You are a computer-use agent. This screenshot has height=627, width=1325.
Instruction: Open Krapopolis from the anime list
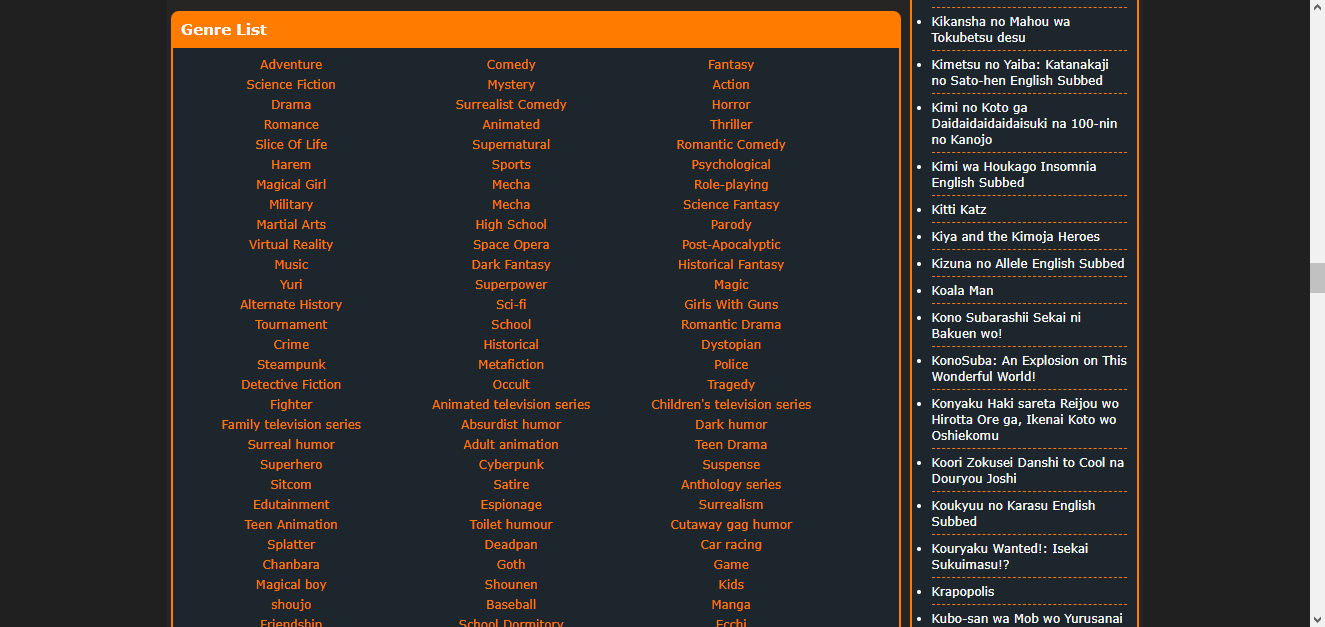coord(964,591)
